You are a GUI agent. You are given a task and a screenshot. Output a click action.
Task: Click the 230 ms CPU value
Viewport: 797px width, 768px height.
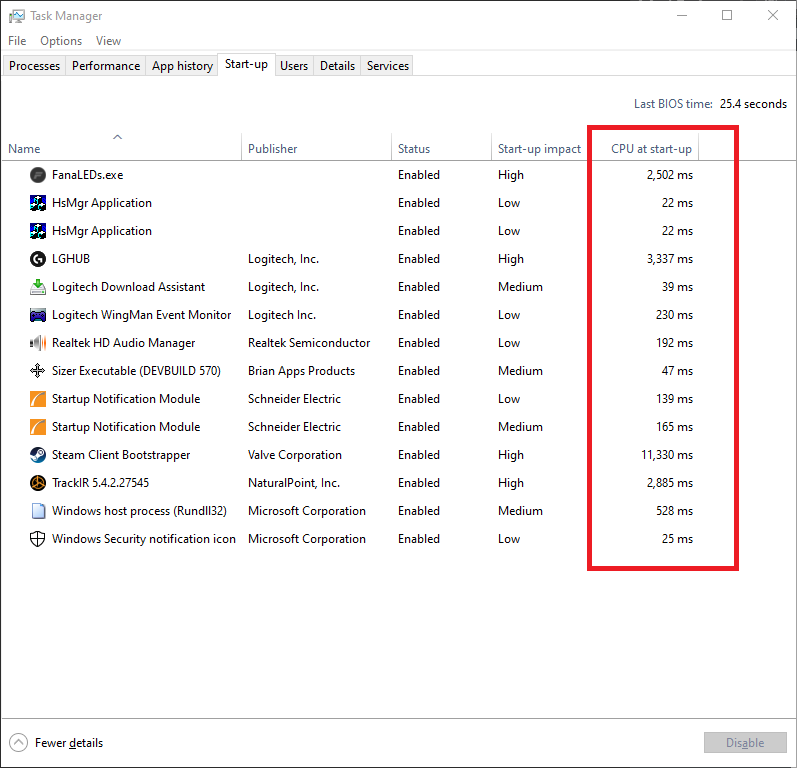[675, 315]
